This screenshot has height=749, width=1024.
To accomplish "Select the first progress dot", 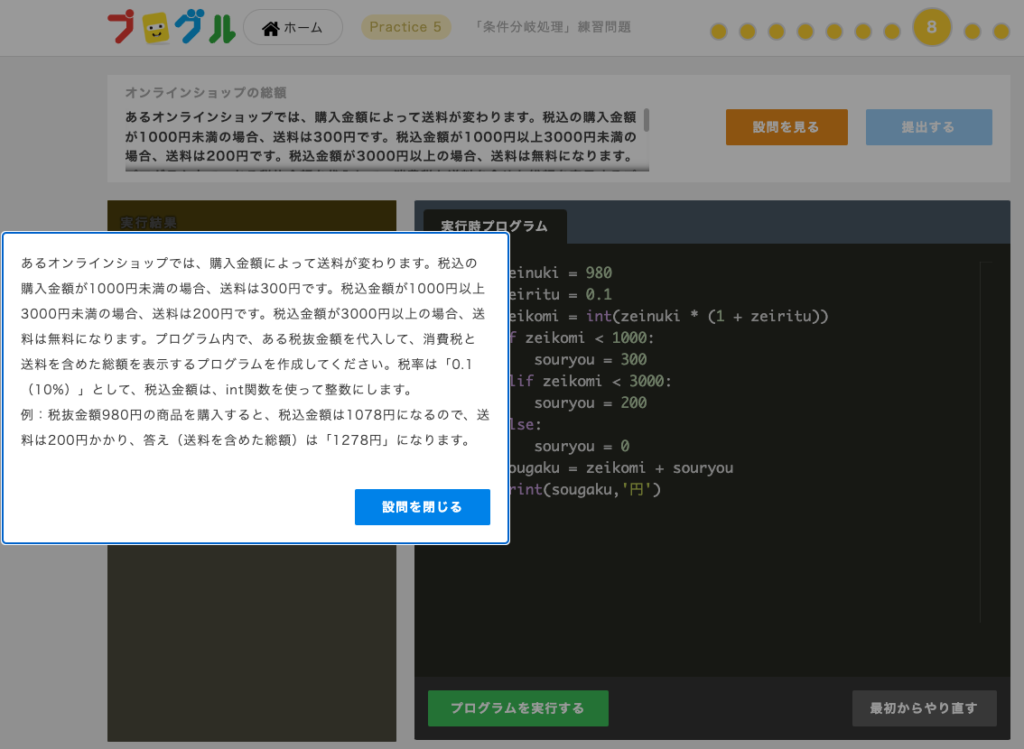I will click(719, 31).
